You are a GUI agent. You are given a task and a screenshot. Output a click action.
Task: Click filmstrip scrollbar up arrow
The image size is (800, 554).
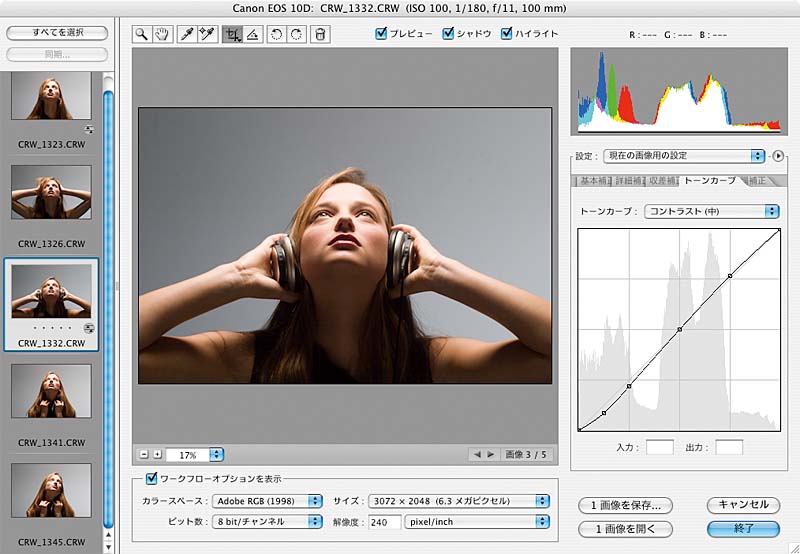tap(108, 535)
